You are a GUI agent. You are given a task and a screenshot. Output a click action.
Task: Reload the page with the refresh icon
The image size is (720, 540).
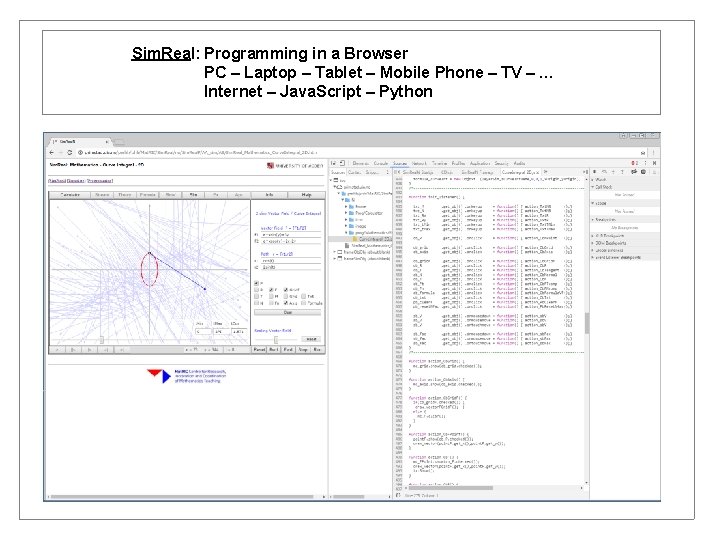(70, 152)
